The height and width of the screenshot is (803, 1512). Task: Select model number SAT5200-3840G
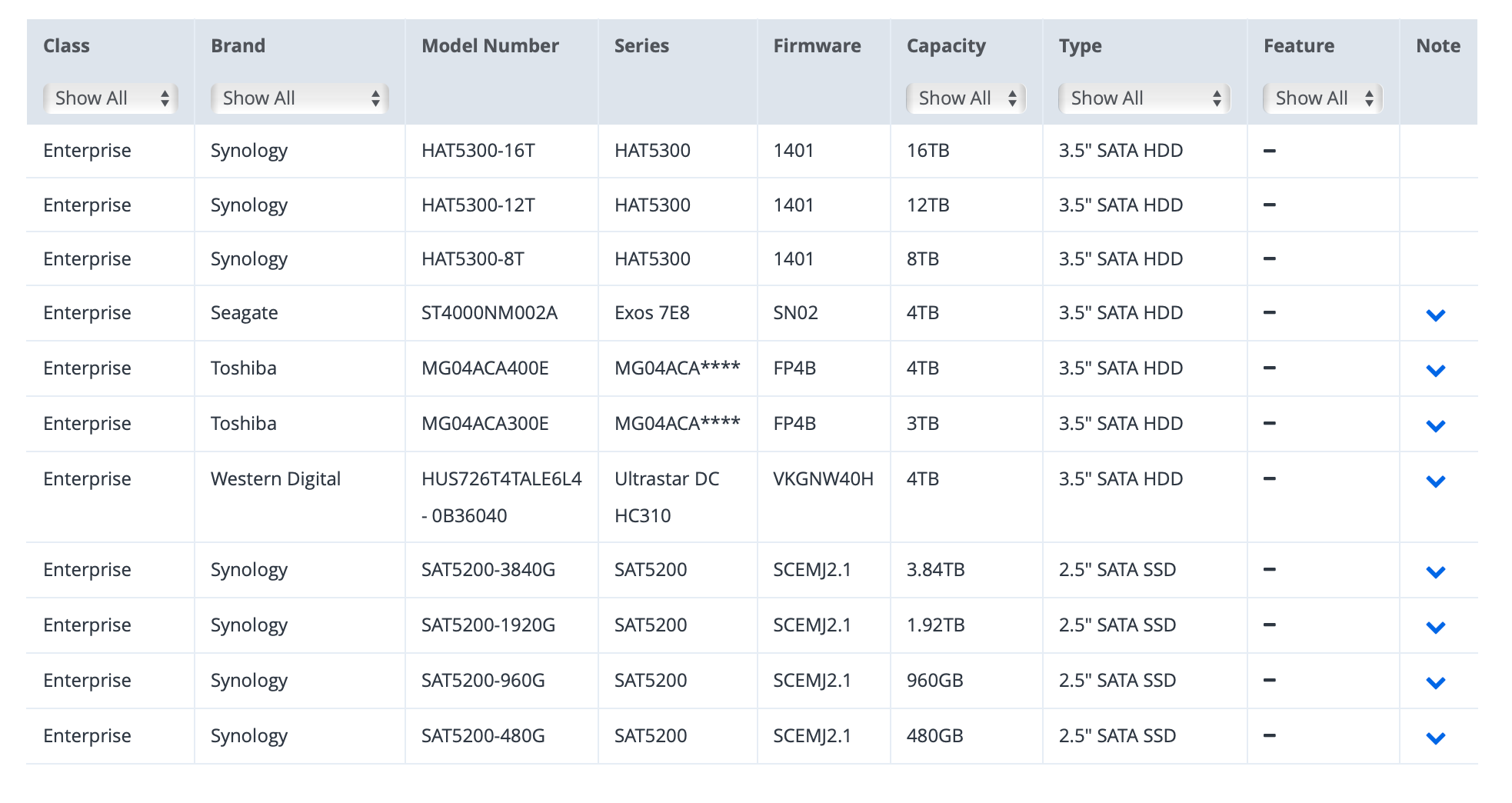click(x=488, y=569)
